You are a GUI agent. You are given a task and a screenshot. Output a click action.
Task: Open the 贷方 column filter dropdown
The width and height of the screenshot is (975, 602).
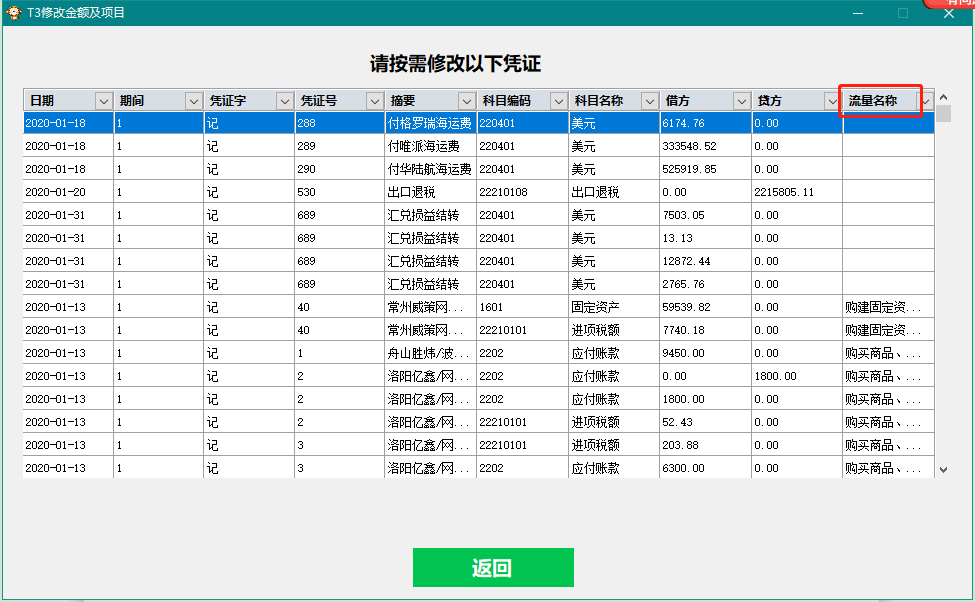832,101
